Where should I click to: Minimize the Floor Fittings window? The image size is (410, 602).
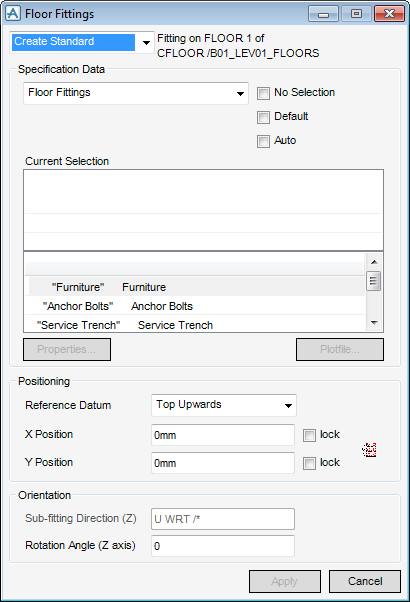pyautogui.click(x=323, y=14)
